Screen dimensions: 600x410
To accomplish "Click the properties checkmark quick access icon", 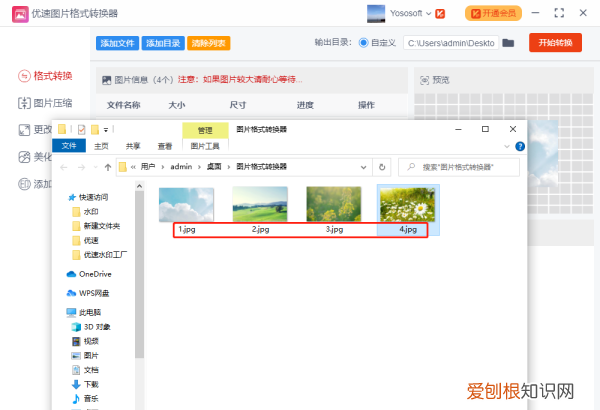I will coord(81,130).
